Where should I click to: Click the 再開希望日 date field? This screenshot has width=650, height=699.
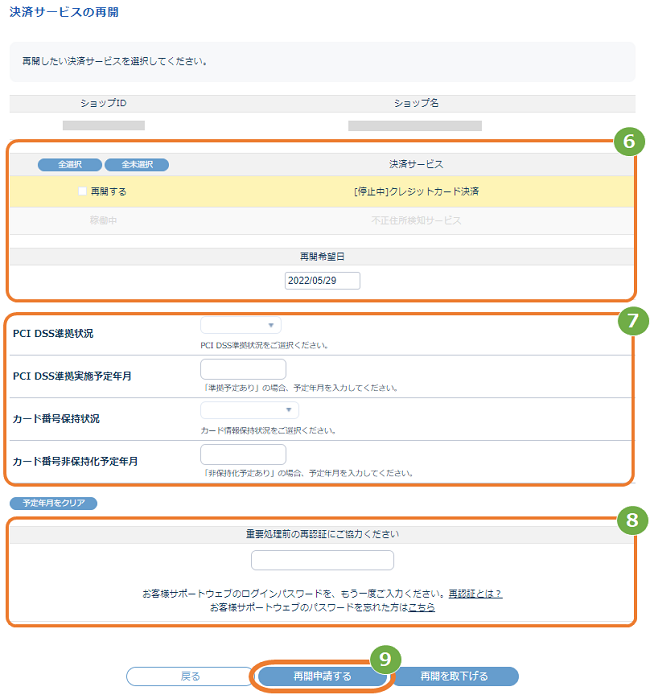(x=322, y=281)
